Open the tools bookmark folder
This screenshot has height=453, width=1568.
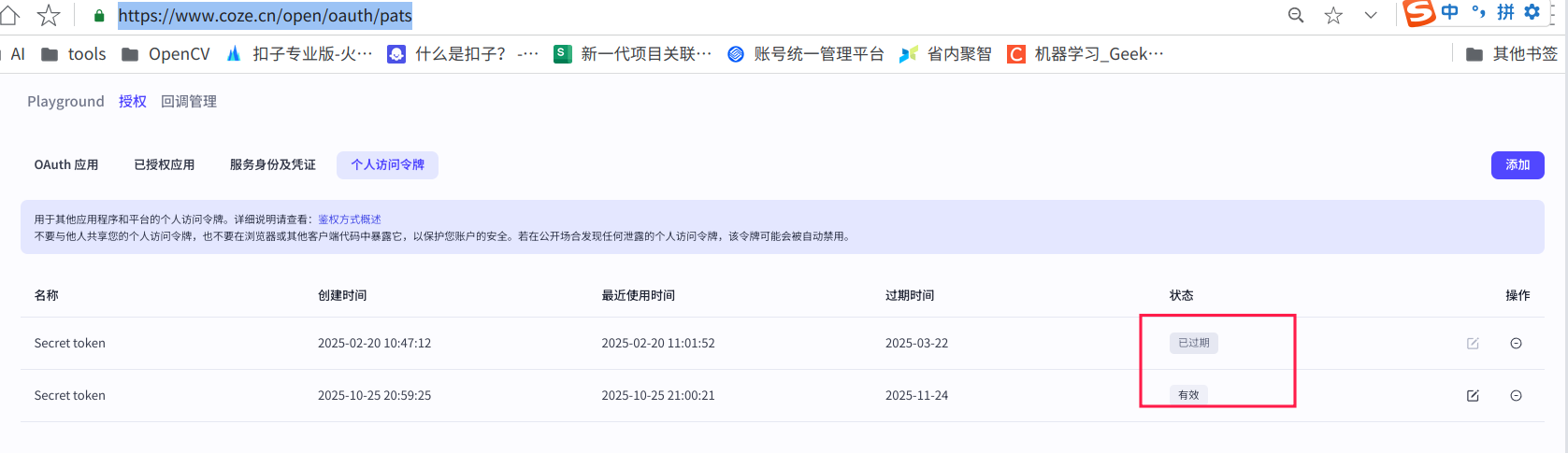[74, 54]
